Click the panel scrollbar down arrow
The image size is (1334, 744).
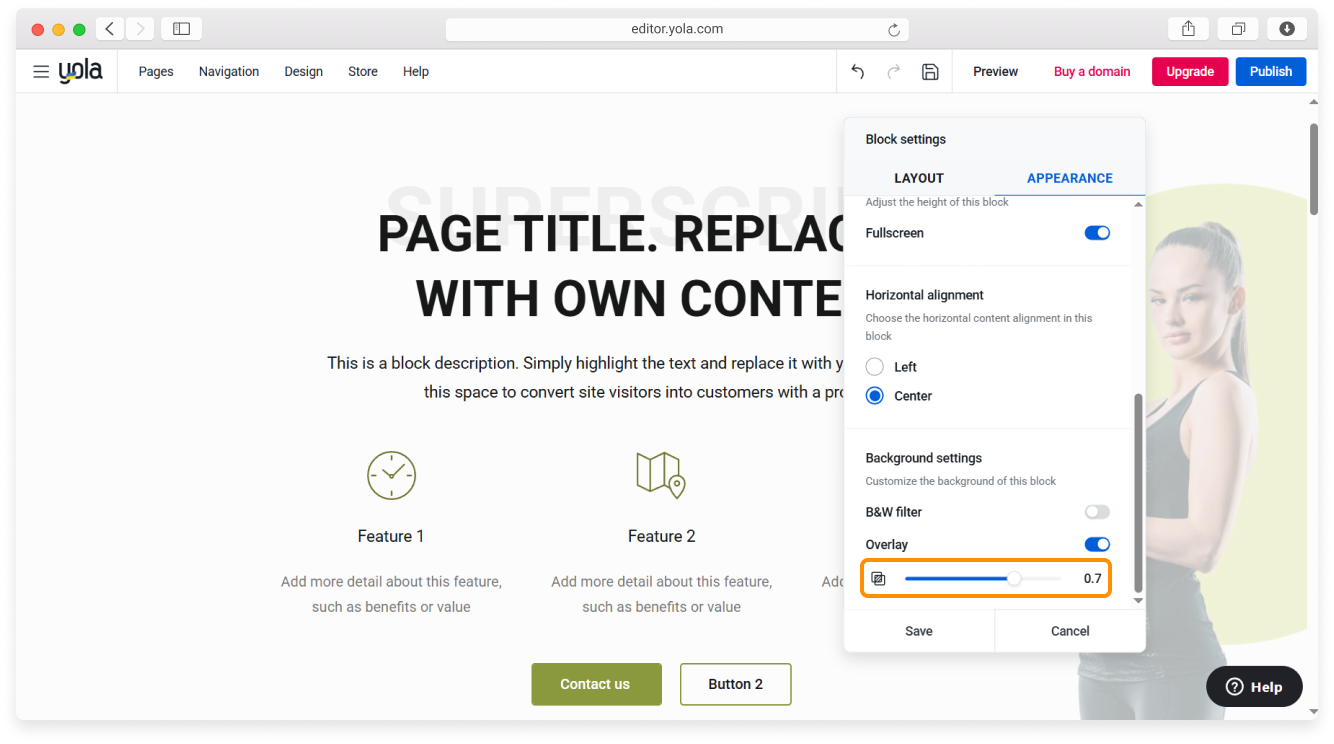1138,601
